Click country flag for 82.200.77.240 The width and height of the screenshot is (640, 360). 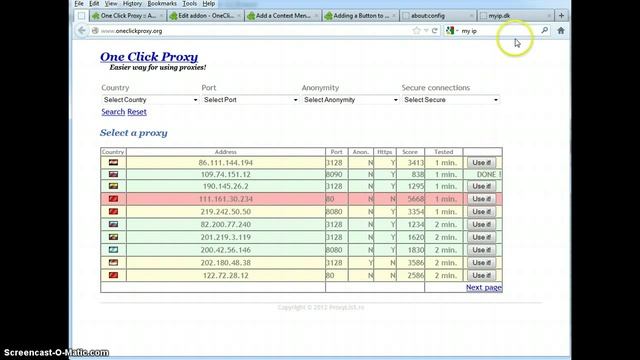113,224
